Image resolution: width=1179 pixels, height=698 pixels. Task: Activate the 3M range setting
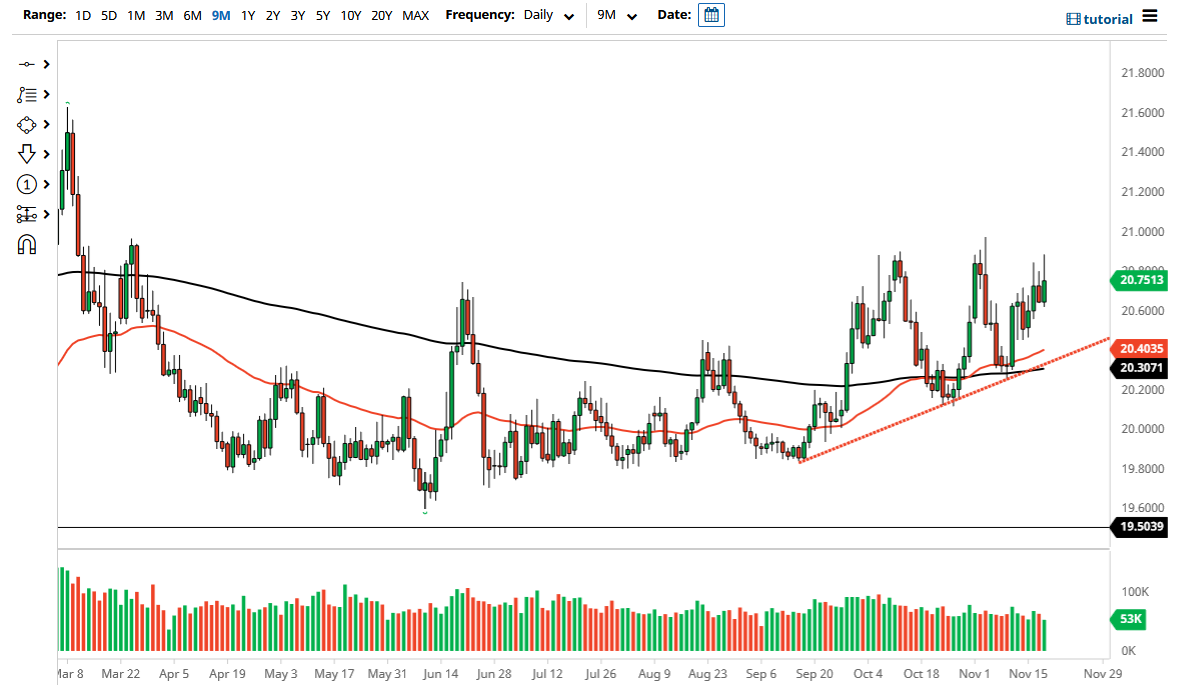(164, 16)
